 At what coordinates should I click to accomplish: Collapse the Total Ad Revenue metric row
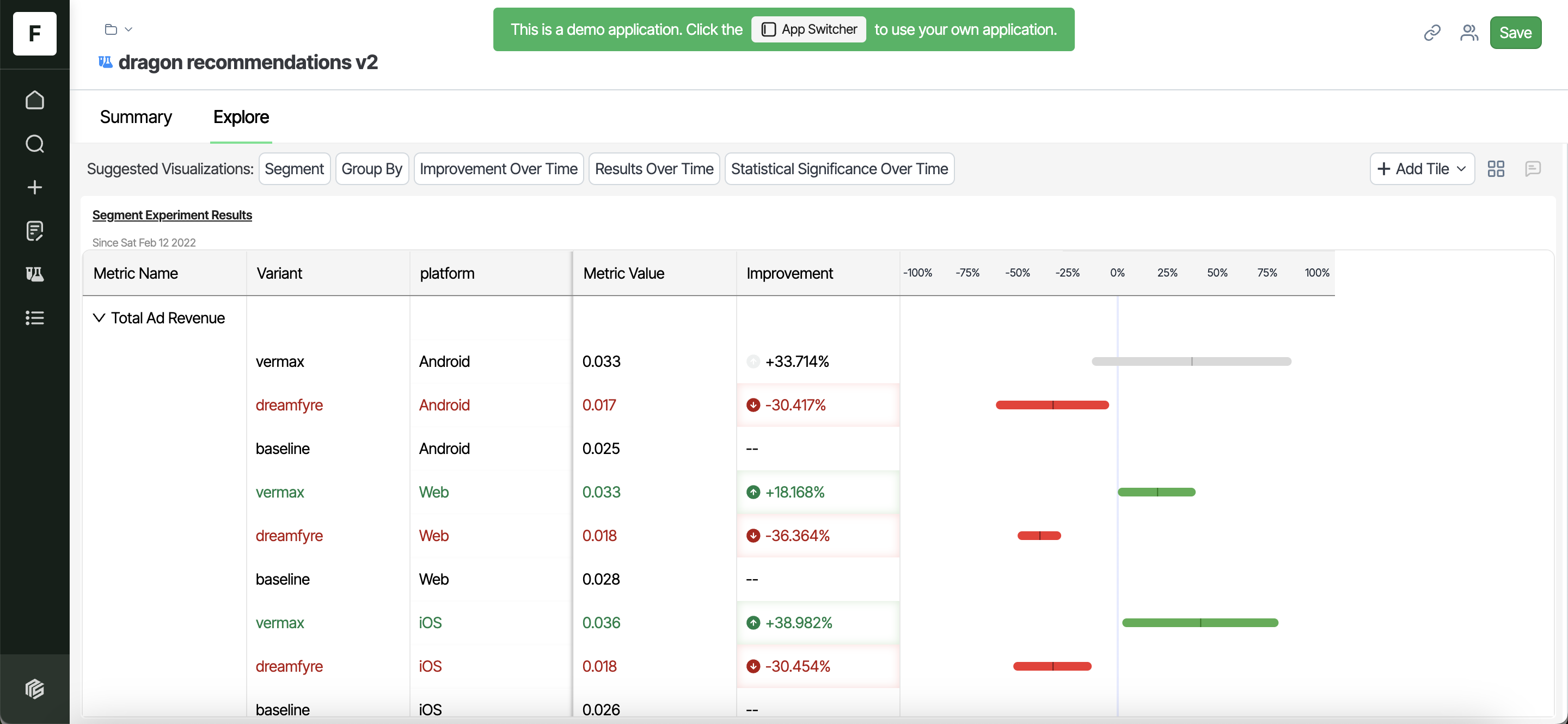[x=99, y=317]
